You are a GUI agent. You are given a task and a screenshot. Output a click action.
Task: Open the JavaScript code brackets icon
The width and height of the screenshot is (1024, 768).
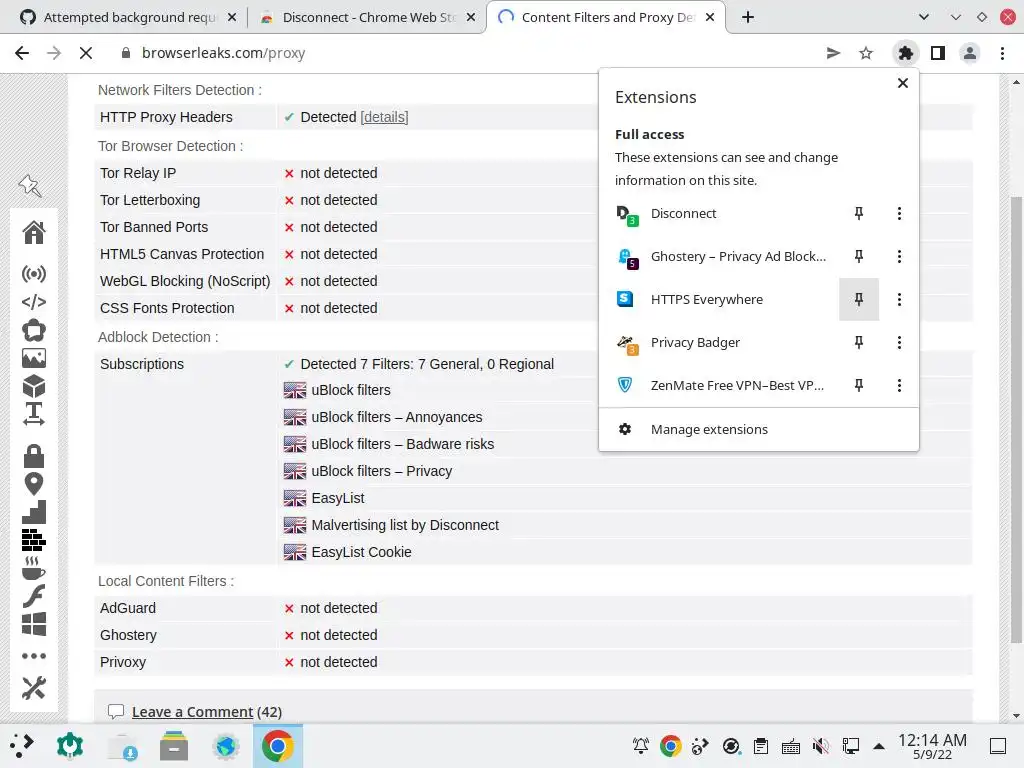point(34,302)
